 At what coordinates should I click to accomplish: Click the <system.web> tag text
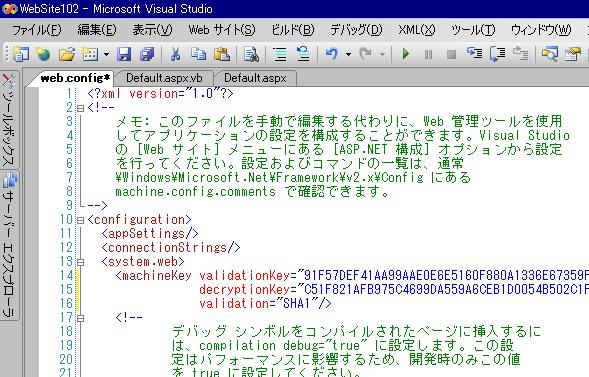tap(143, 262)
